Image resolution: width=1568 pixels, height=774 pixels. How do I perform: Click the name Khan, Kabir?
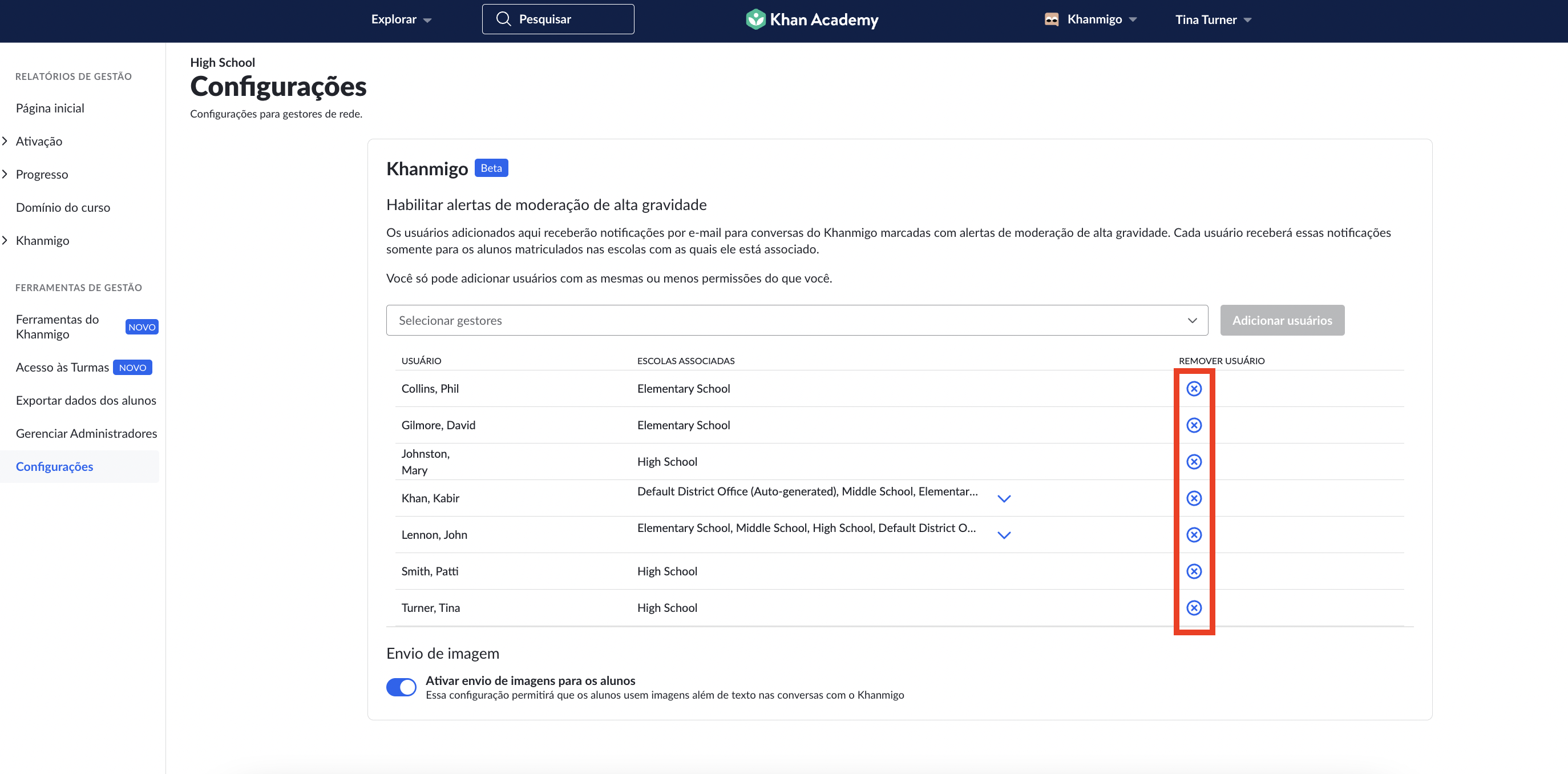[430, 498]
